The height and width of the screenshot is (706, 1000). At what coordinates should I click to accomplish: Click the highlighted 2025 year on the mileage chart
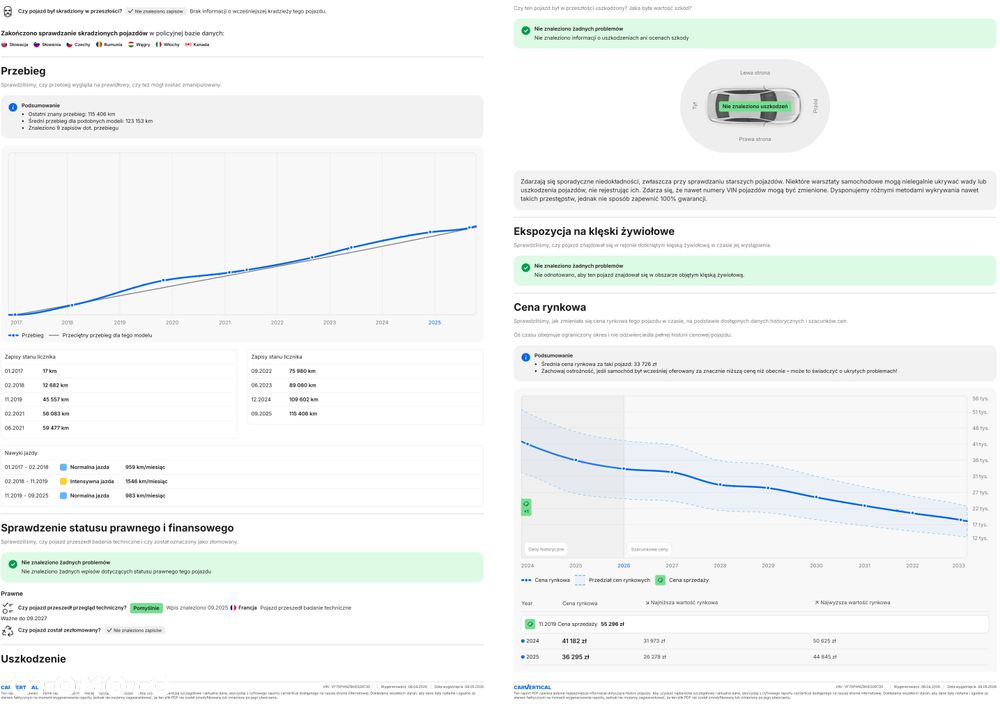click(434, 323)
